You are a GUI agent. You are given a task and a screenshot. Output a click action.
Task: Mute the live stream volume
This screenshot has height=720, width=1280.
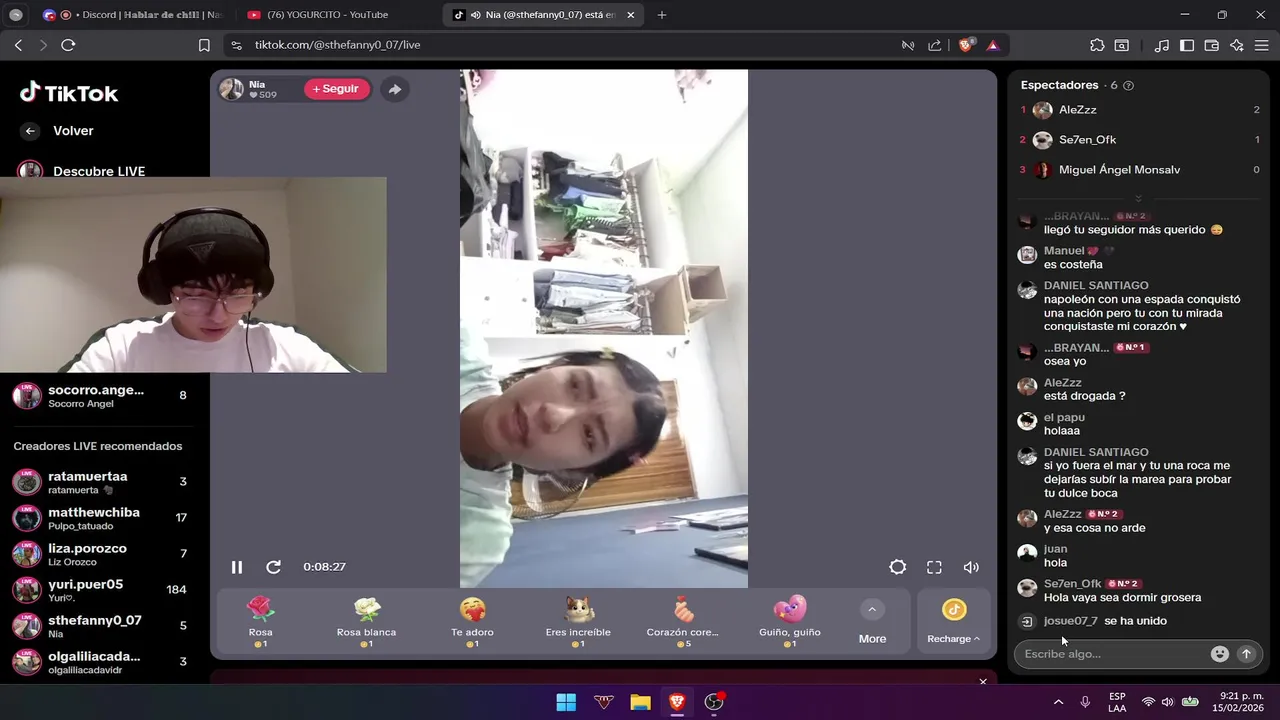[x=971, y=567]
